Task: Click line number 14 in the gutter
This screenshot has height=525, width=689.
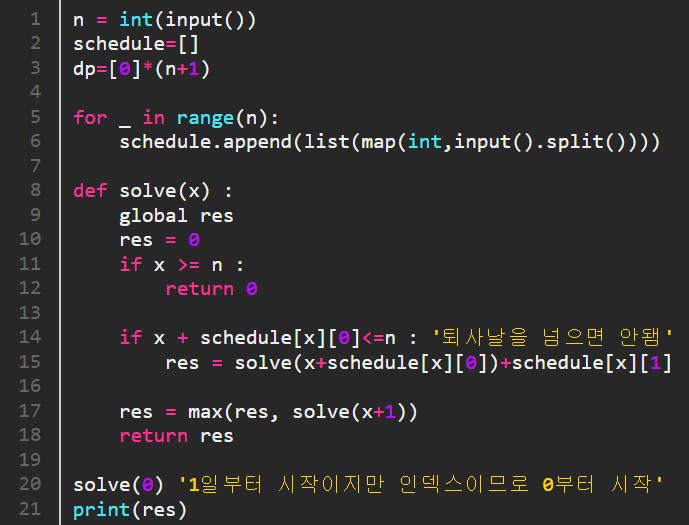Action: (x=30, y=337)
